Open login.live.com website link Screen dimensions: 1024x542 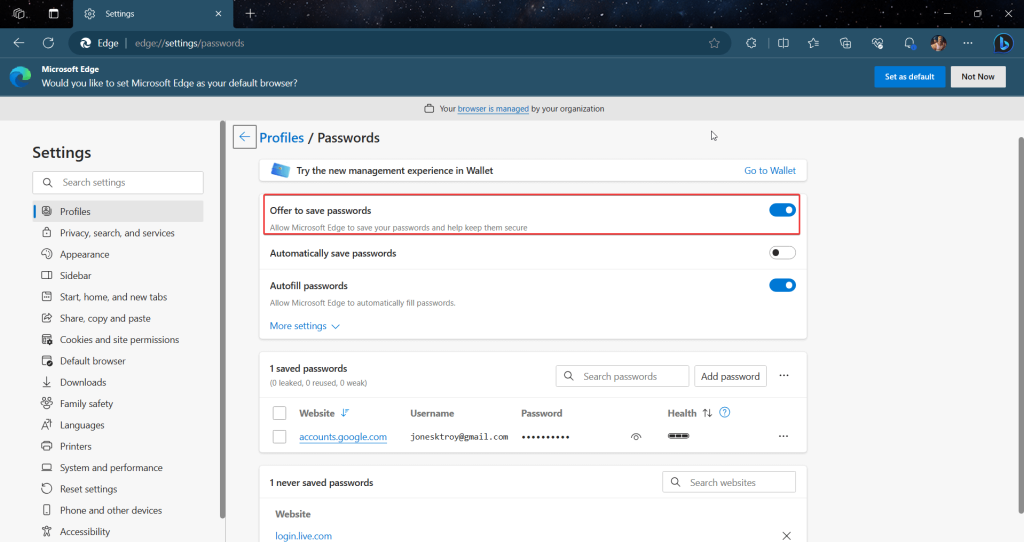[303, 535]
